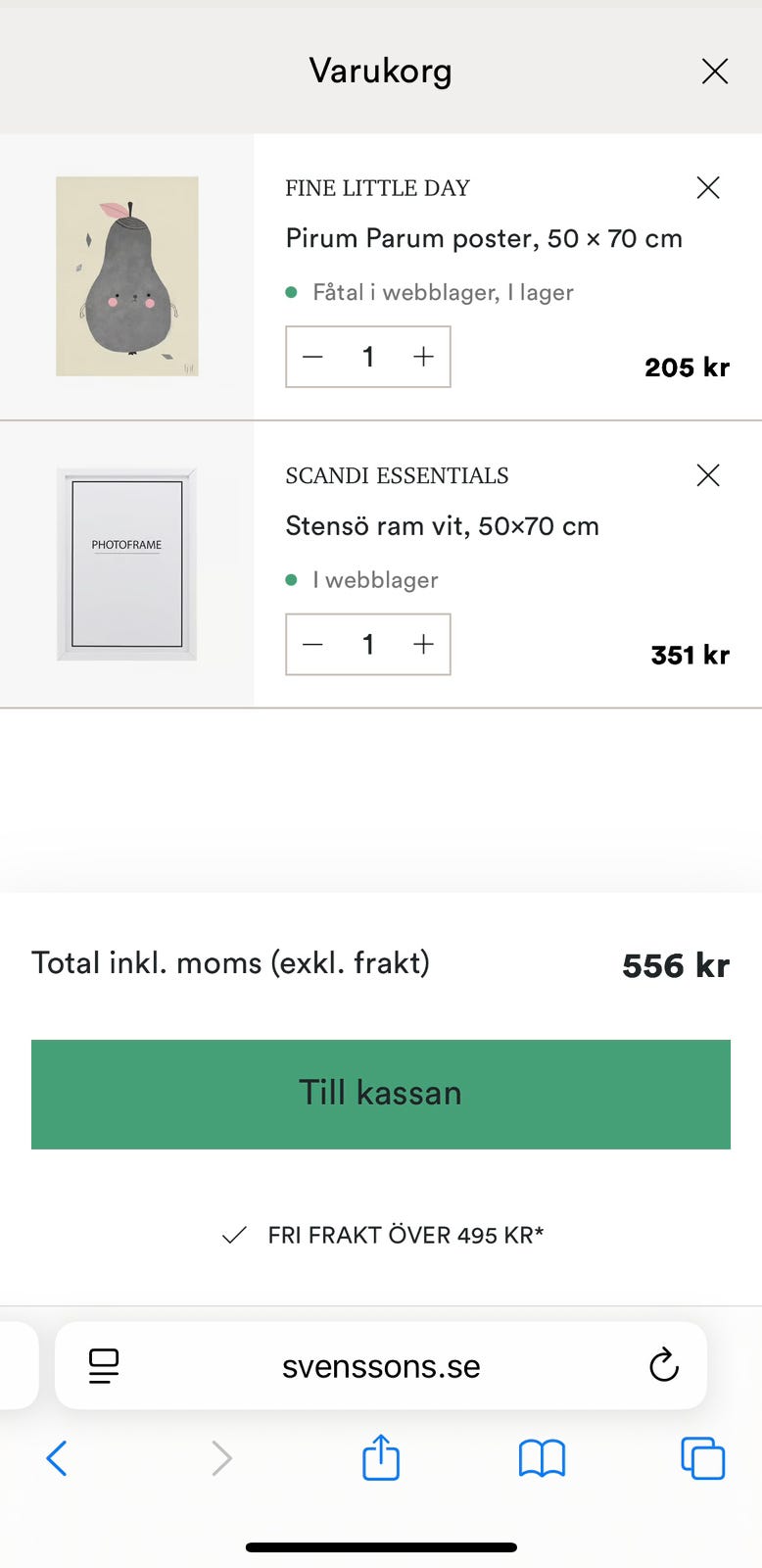Remove Pirum Parum poster from cart
Viewport: 762px width, 1568px height.
click(708, 187)
